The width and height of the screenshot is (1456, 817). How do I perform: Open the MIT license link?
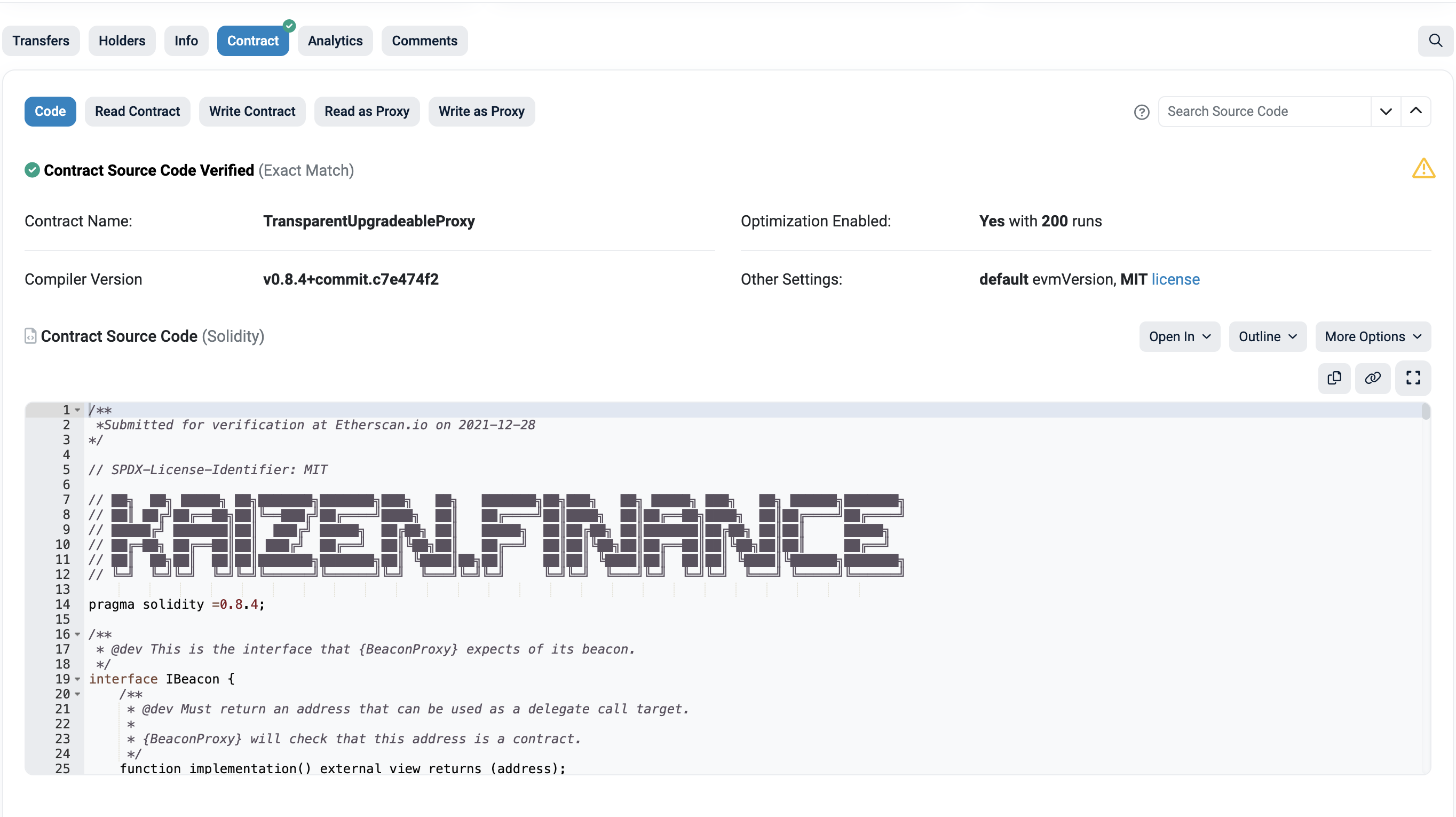pyautogui.click(x=1175, y=279)
